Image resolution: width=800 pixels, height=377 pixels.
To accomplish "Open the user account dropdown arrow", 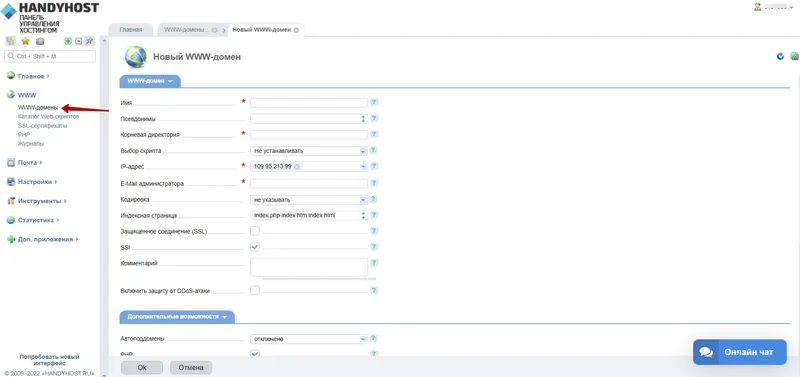I will click(792, 7).
